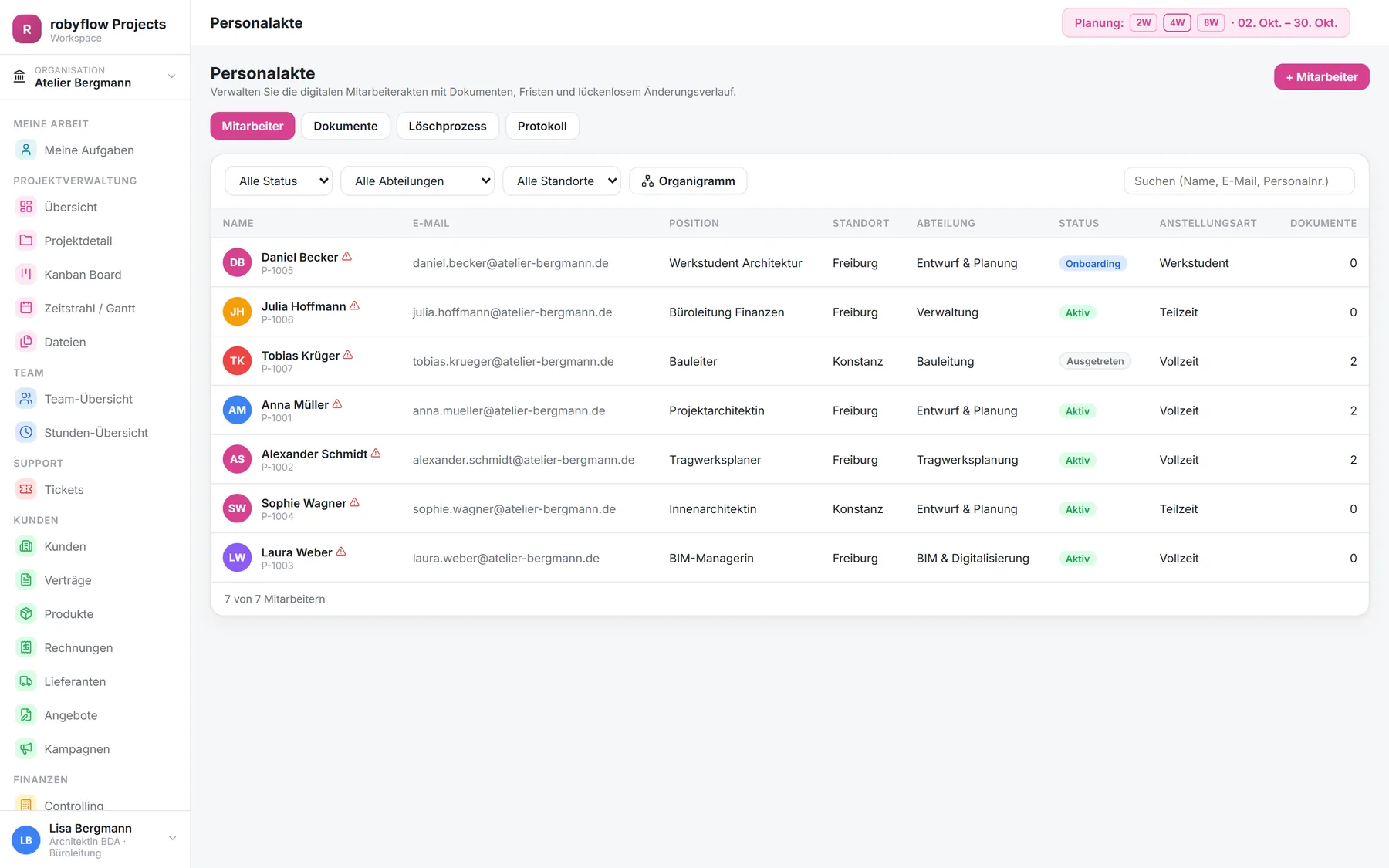Click the Lieferanten truck icon
Viewport: 1389px width, 868px height.
click(26, 681)
